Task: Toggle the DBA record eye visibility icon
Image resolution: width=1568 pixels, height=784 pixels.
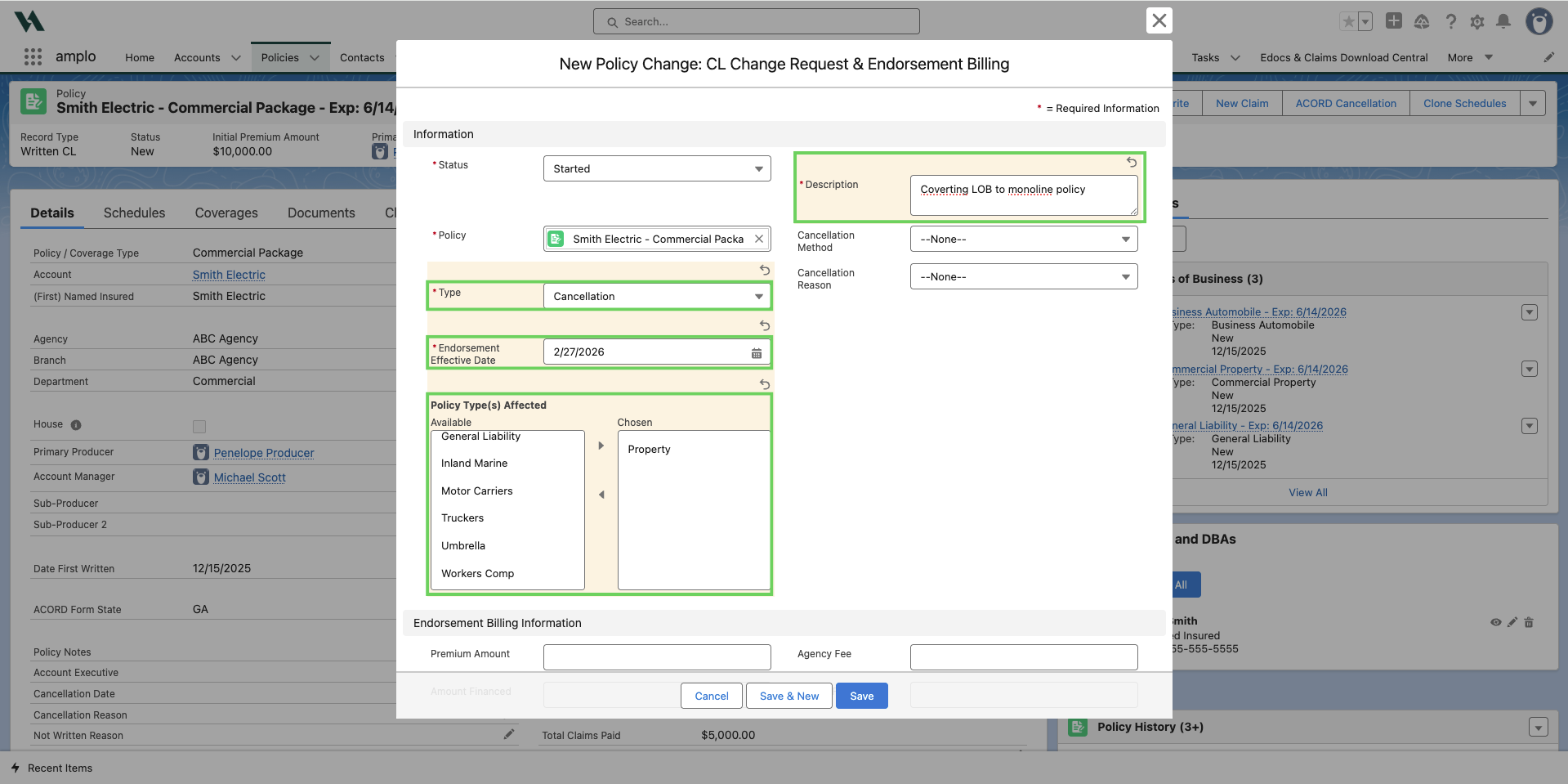Action: click(x=1495, y=622)
